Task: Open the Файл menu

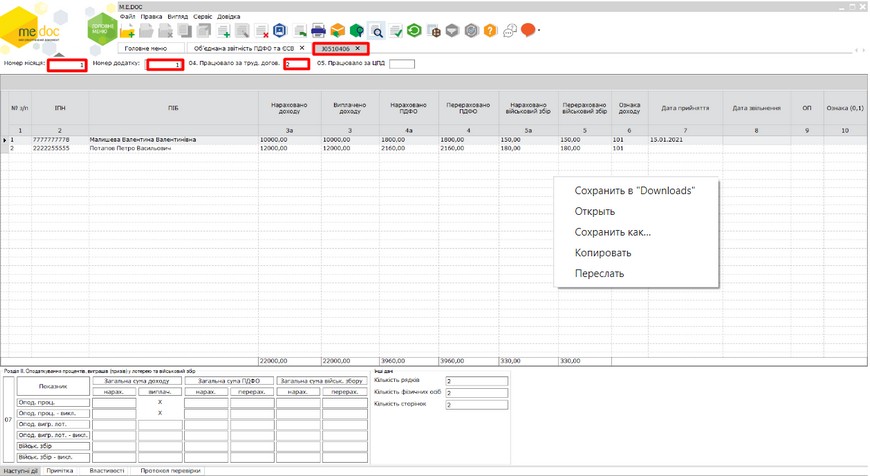Action: coord(127,17)
